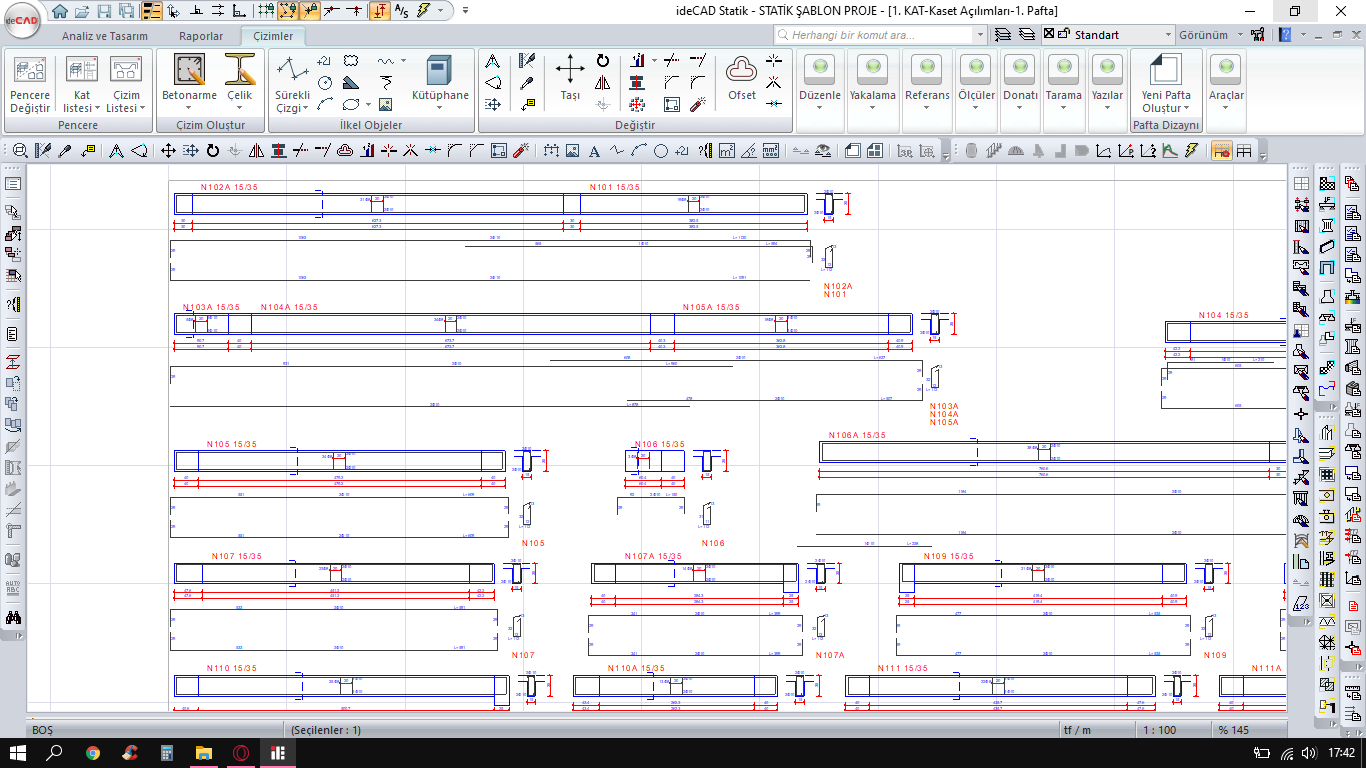Toggle the table grid button at toolbar end
This screenshot has height=768, width=1366.
tap(1244, 151)
